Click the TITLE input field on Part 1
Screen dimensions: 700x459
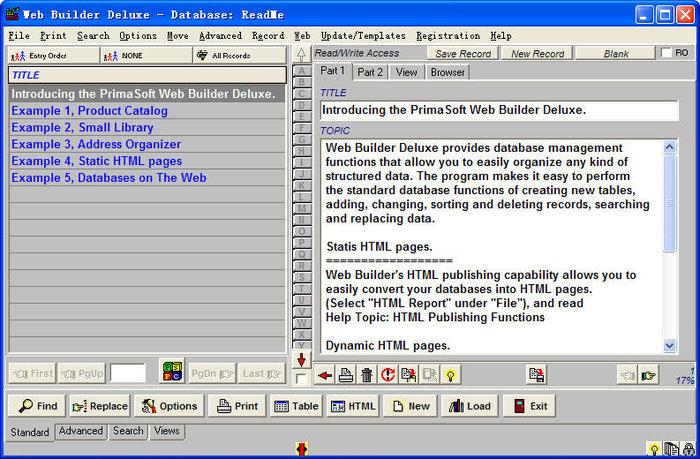pos(499,110)
